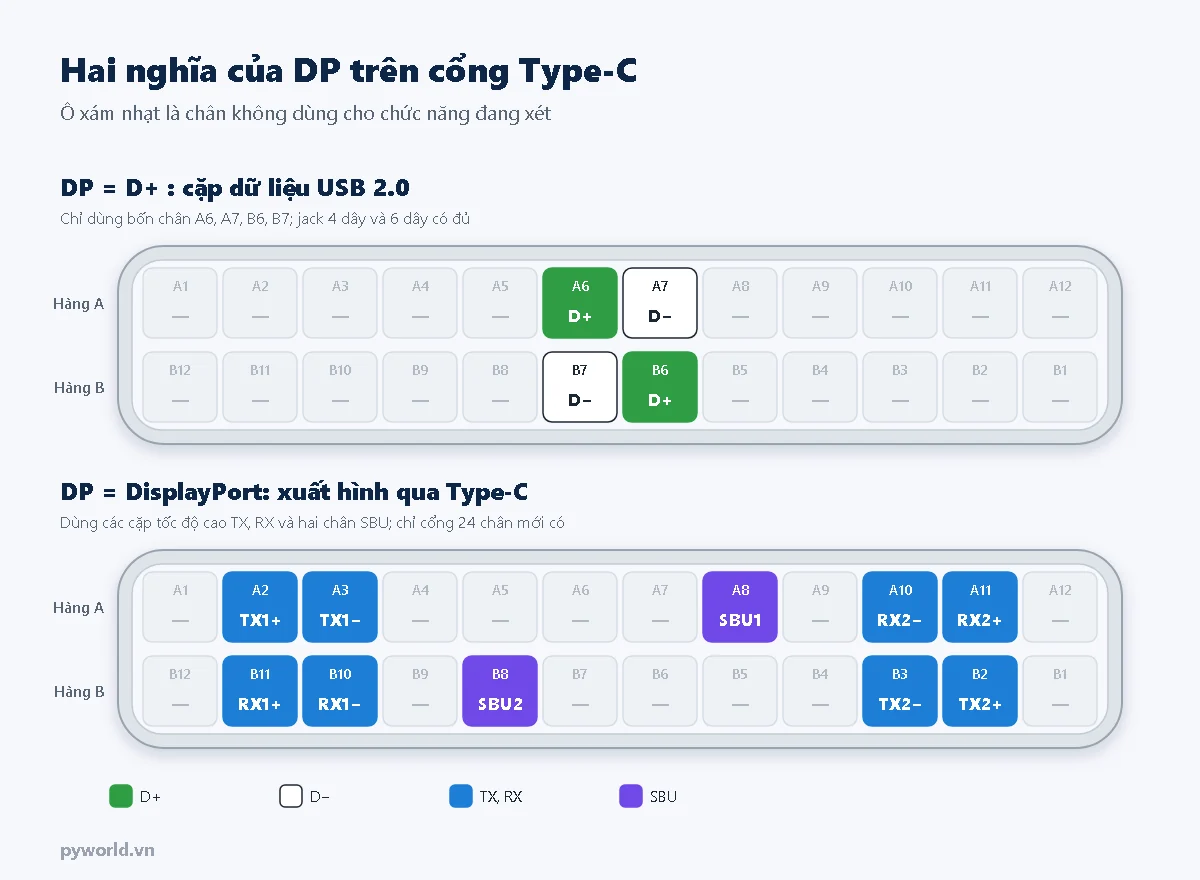Click gray A1 cell in DisplayPort diagram
The image size is (1200, 880).
point(180,607)
